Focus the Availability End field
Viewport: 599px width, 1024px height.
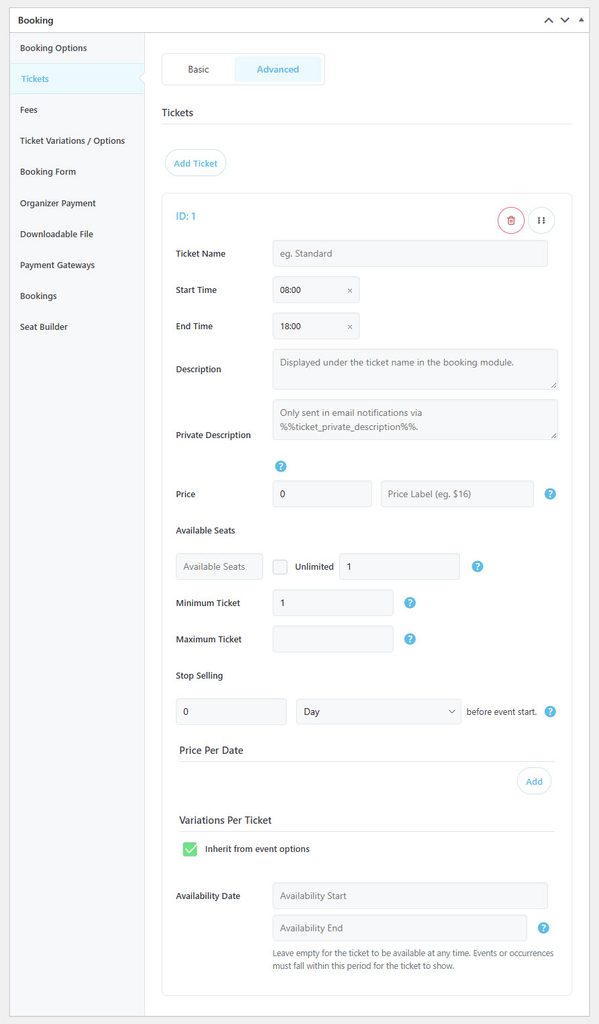pos(400,928)
